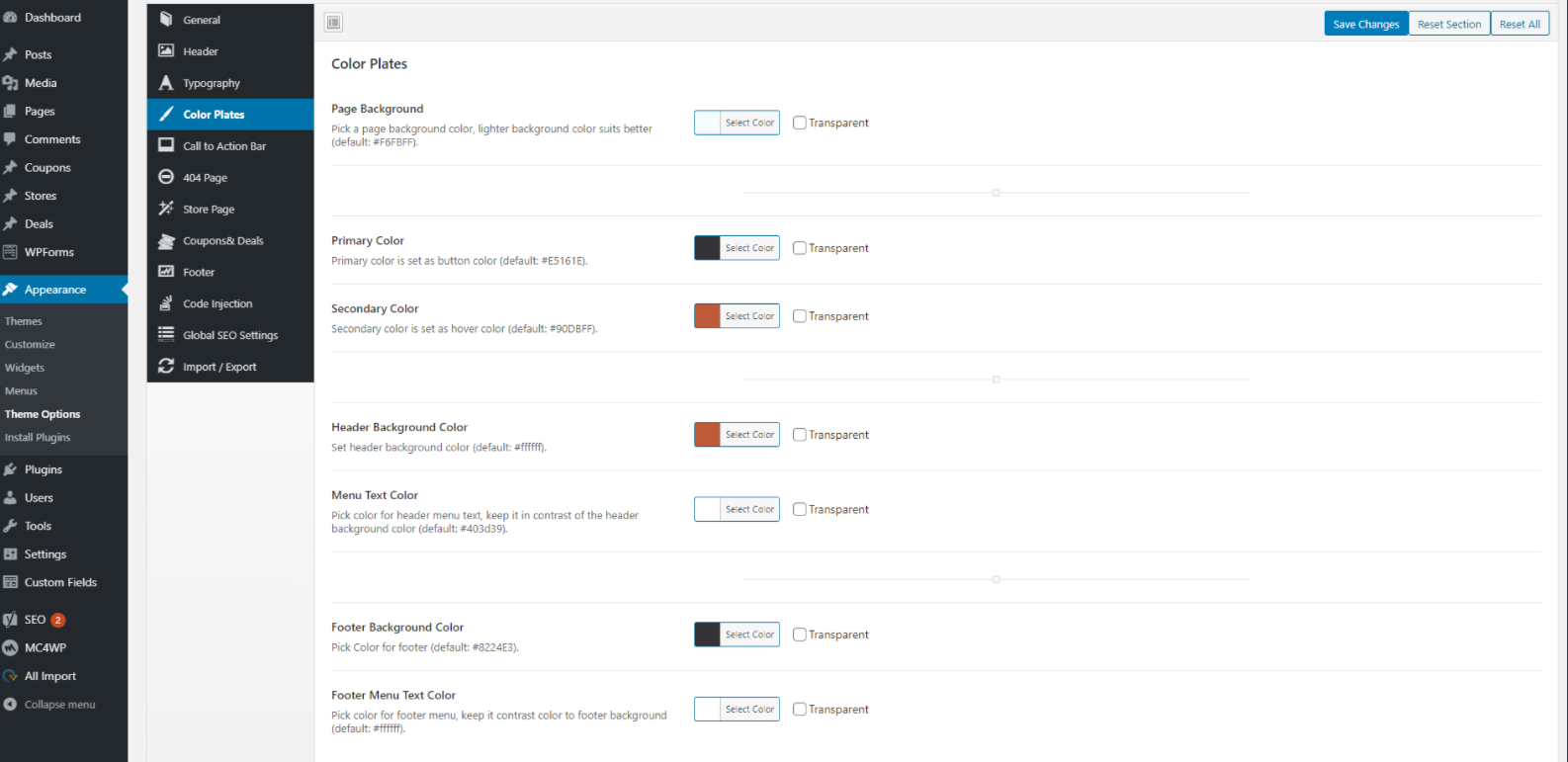Image resolution: width=1568 pixels, height=762 pixels.
Task: Check Transparent box for Primary Color
Action: tap(800, 248)
